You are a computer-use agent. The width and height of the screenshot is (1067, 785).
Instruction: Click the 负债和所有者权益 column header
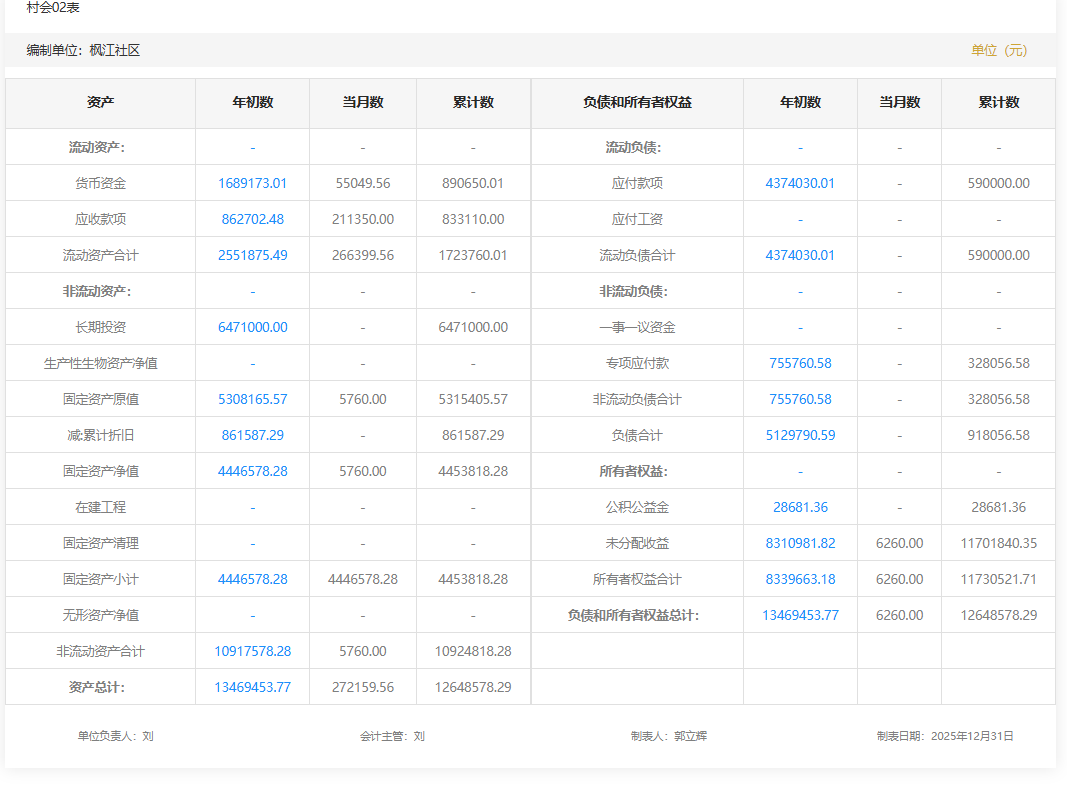[x=637, y=102]
